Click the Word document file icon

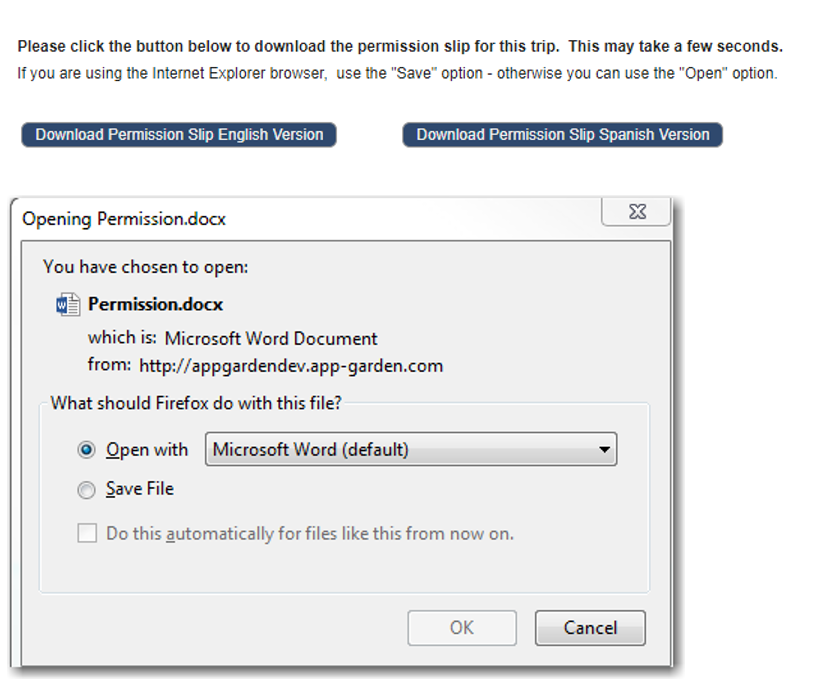pos(68,305)
